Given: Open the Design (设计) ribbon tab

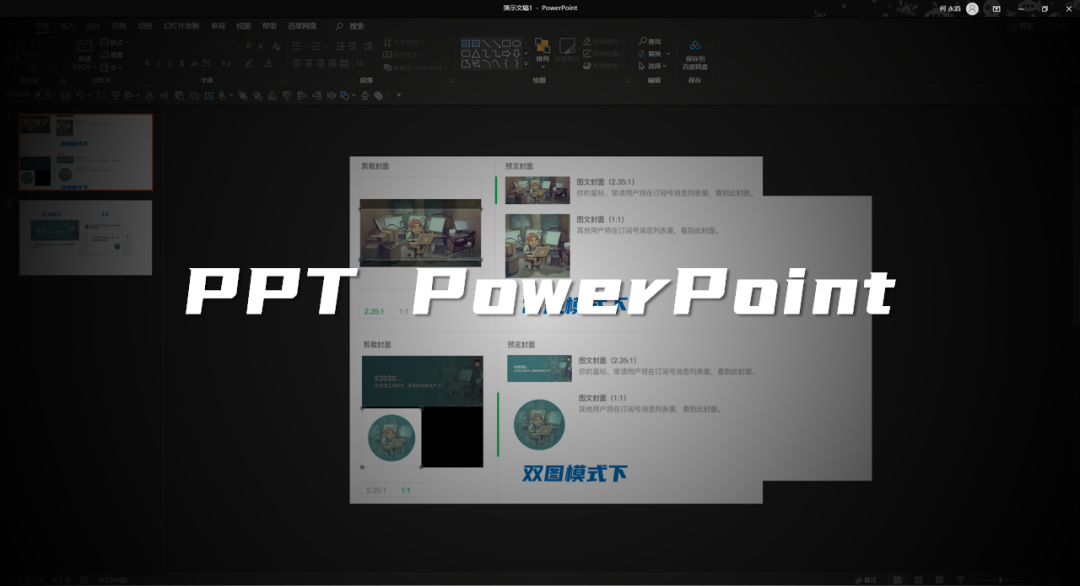Looking at the screenshot, I should pos(94,26).
